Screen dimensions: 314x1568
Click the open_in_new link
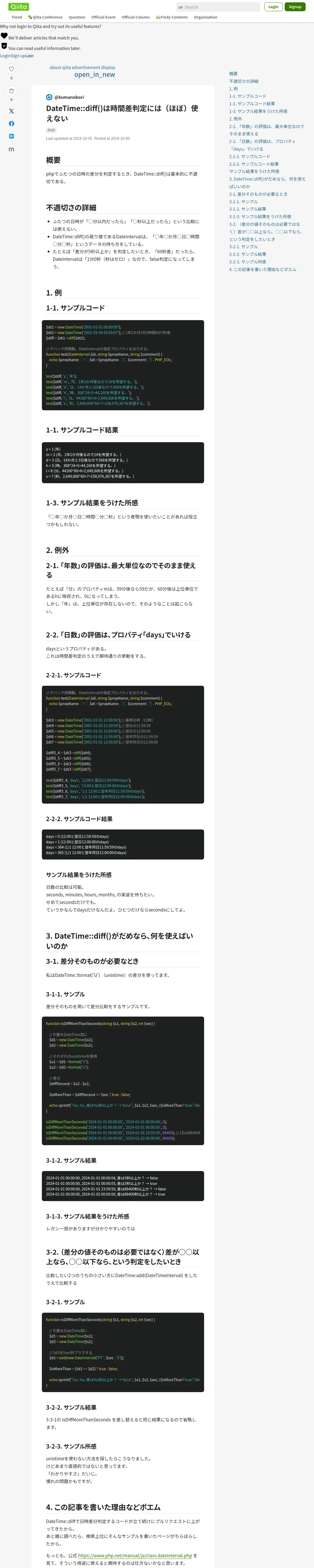[x=94, y=75]
